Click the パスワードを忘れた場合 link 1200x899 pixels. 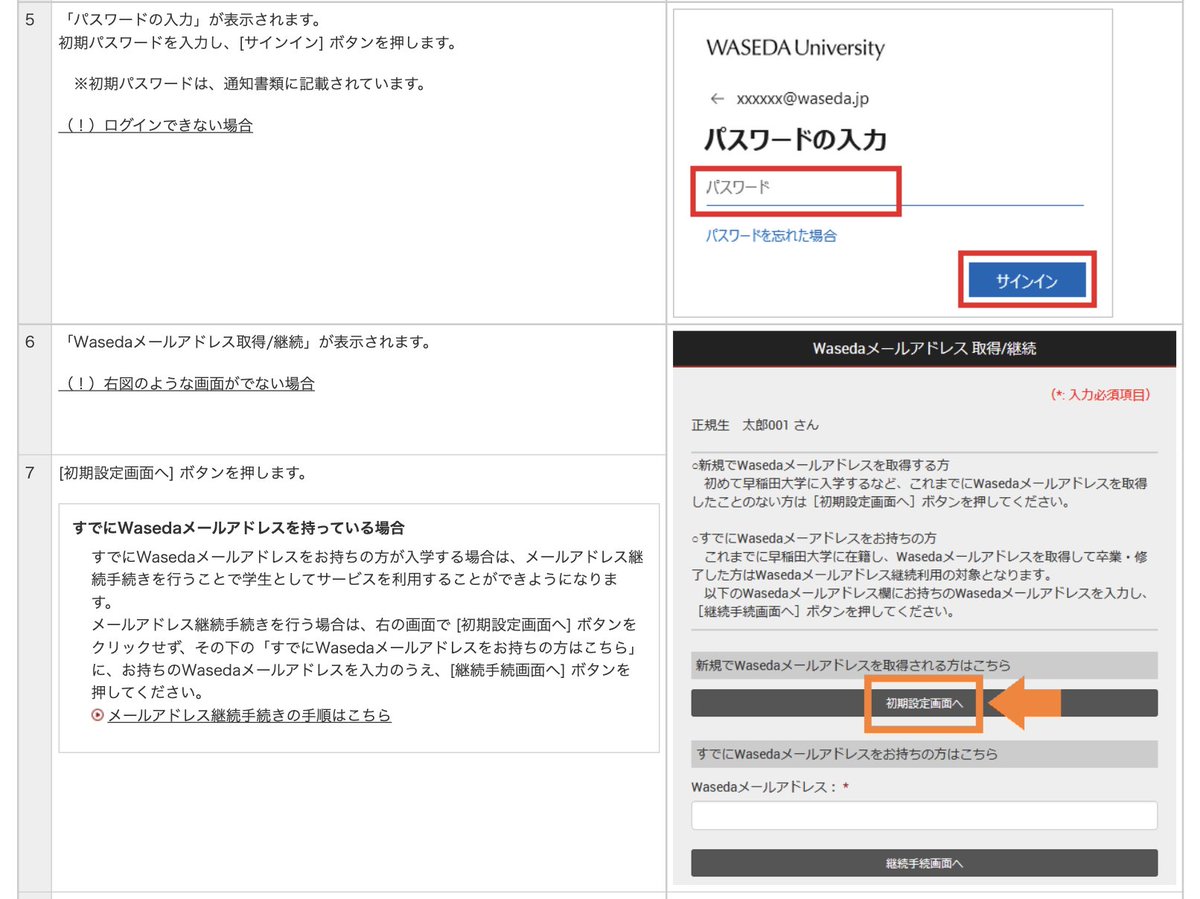[771, 236]
